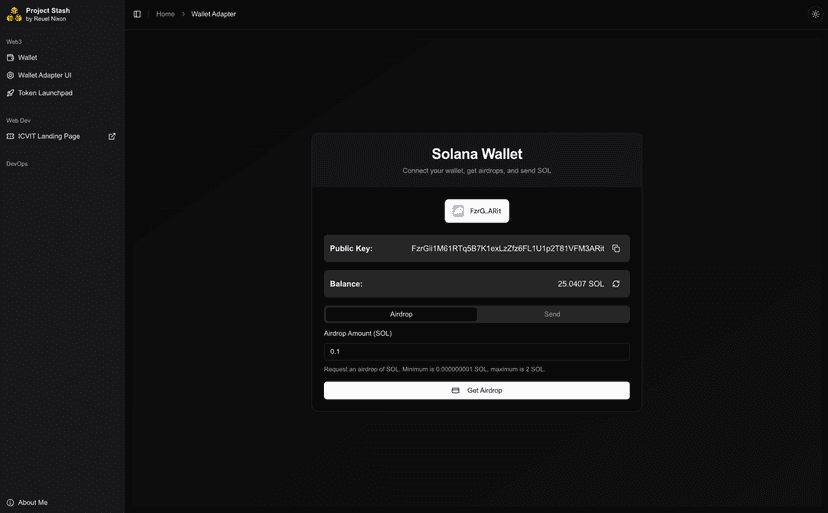Click the ICVIT ticket icon
This screenshot has height=513, width=828.
(x=10, y=136)
